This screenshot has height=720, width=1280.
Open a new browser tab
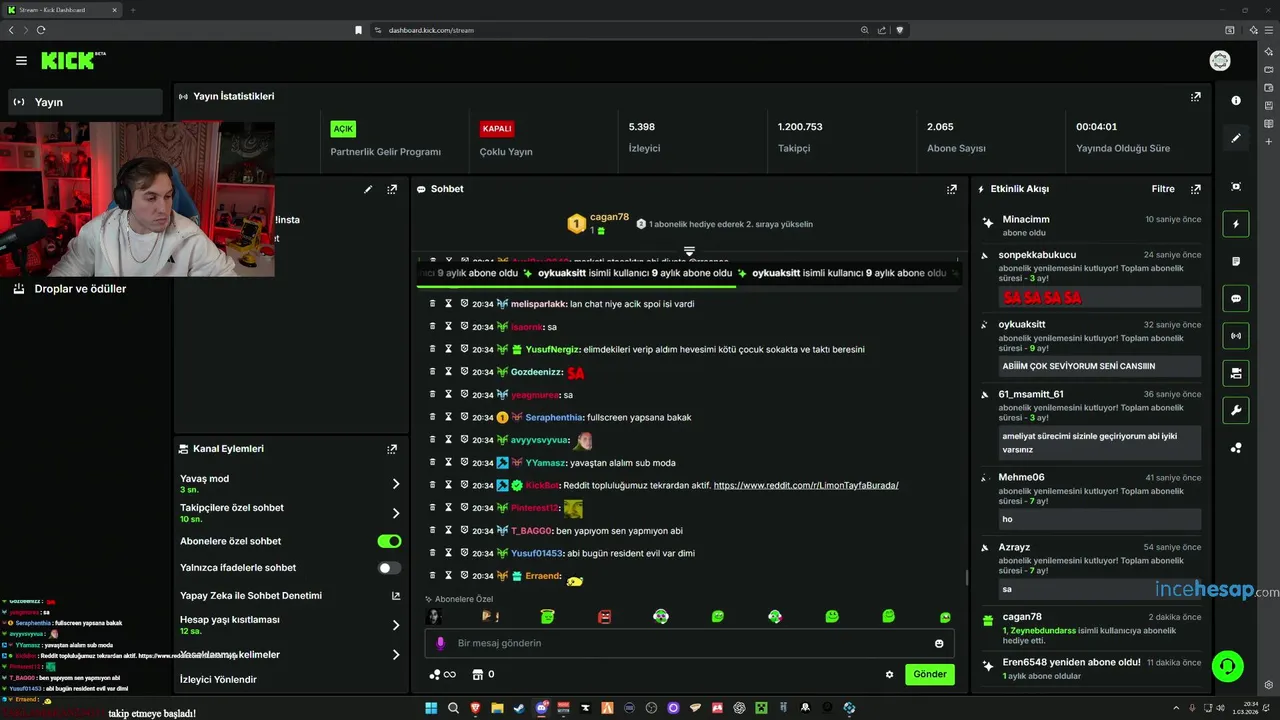pos(133,10)
